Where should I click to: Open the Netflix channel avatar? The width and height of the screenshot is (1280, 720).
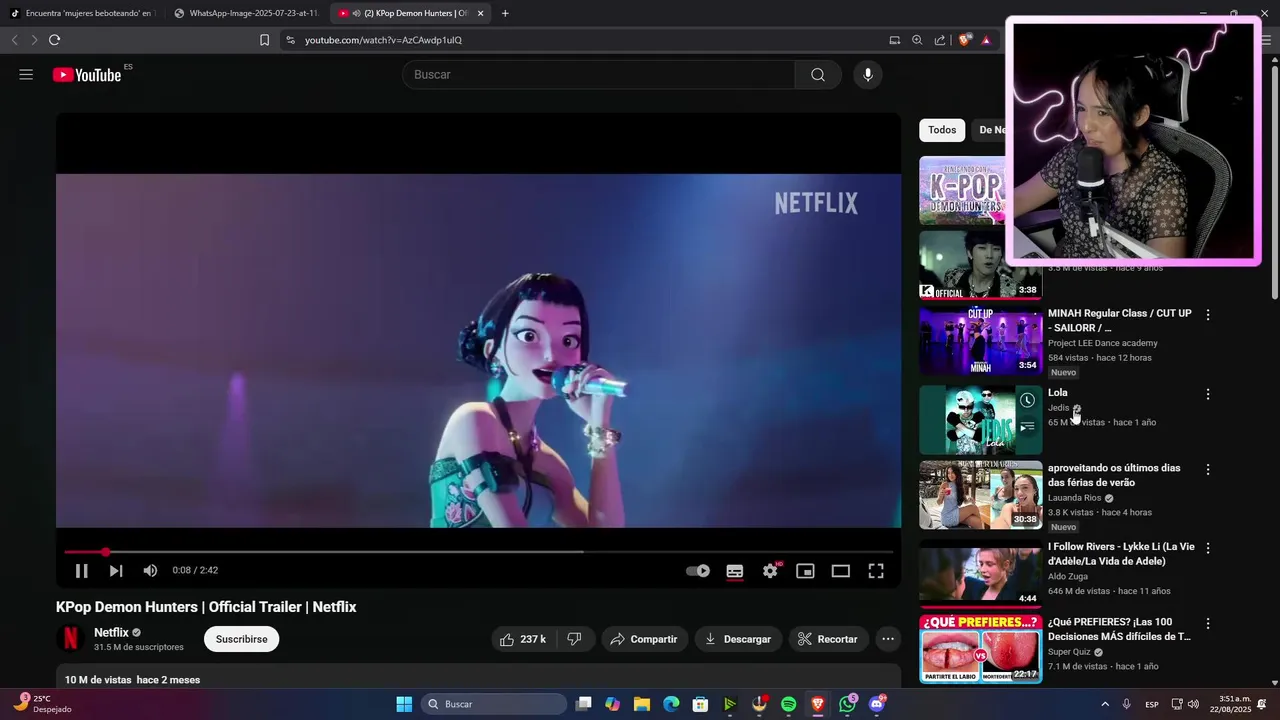pyautogui.click(x=71, y=638)
